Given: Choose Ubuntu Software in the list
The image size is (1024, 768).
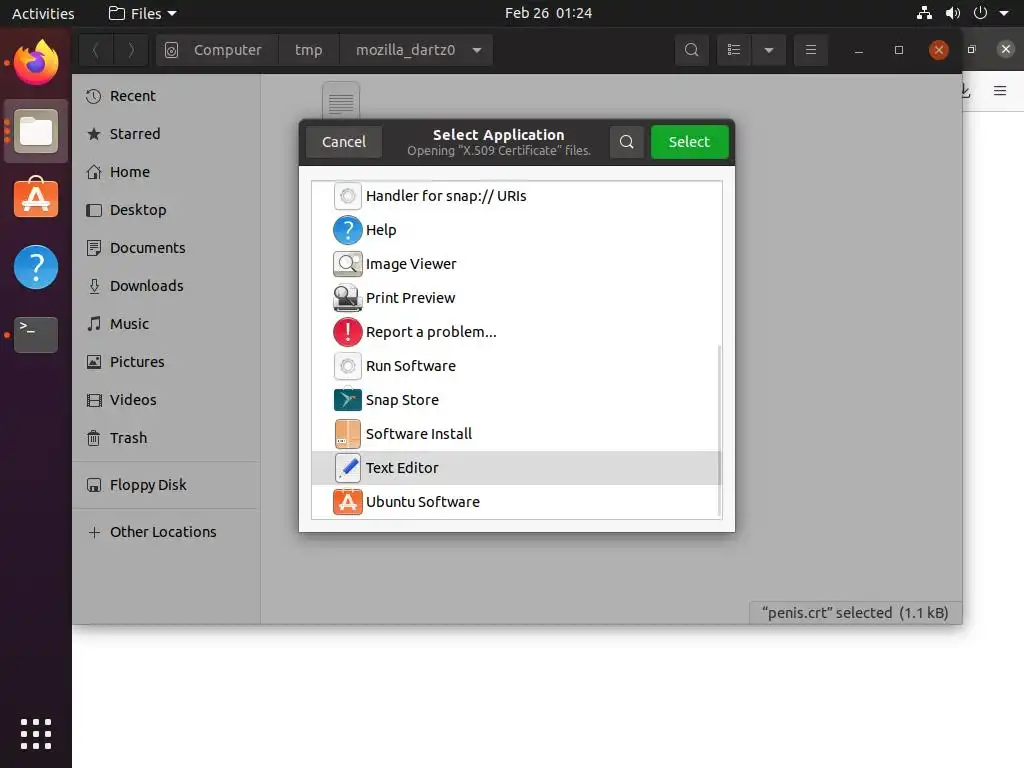Looking at the screenshot, I should [x=516, y=502].
